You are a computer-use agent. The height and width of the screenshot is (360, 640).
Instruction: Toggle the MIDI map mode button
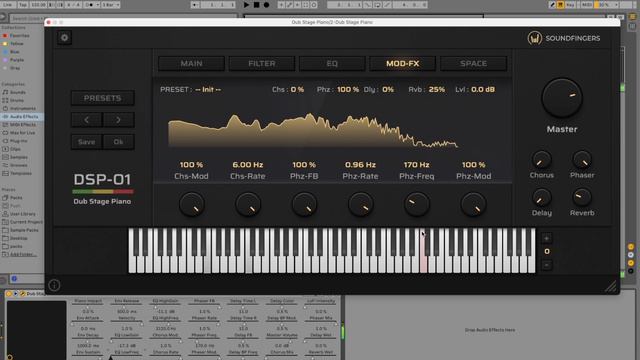(587, 5)
